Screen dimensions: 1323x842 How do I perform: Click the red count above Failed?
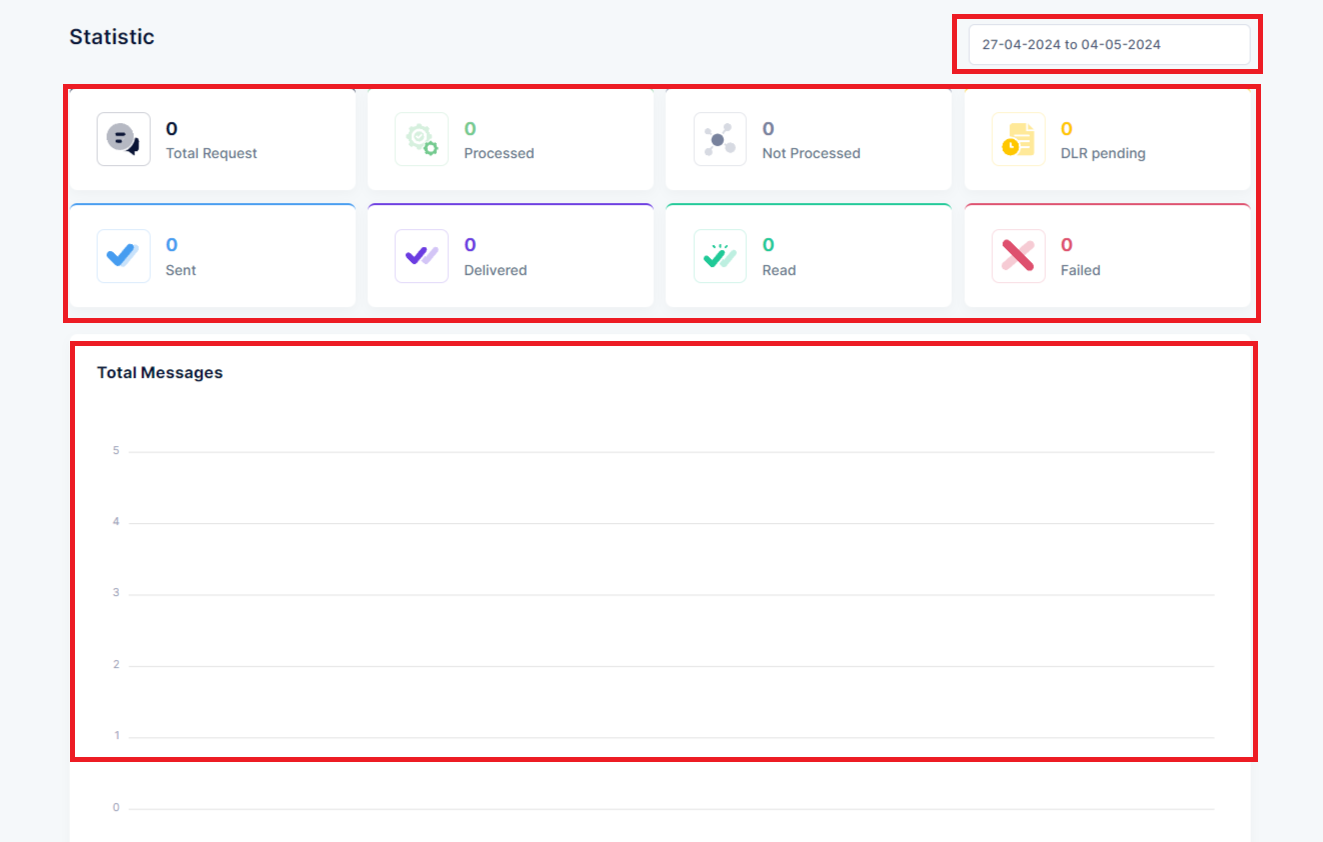point(1067,245)
